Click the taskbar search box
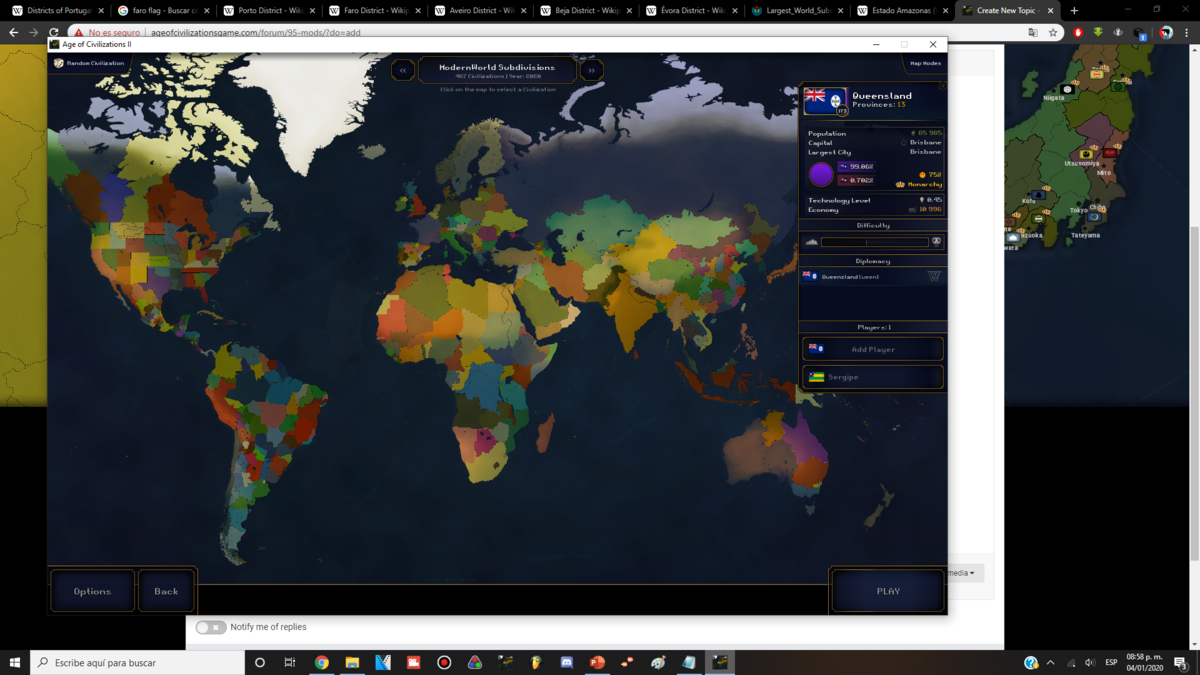This screenshot has height=675, width=1200. (138, 662)
